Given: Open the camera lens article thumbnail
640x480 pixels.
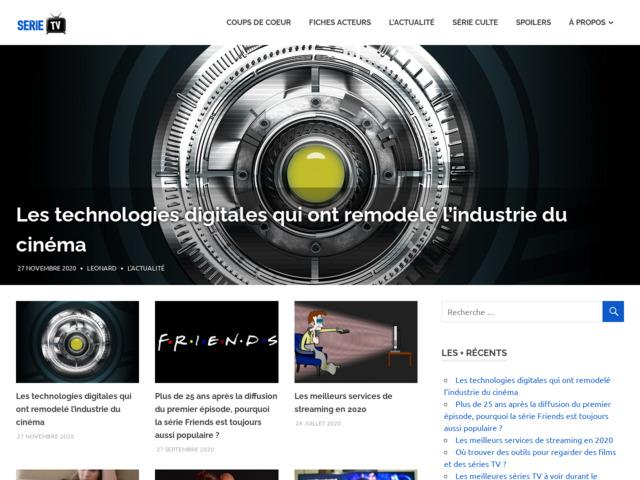Looking at the screenshot, I should pos(77,342).
